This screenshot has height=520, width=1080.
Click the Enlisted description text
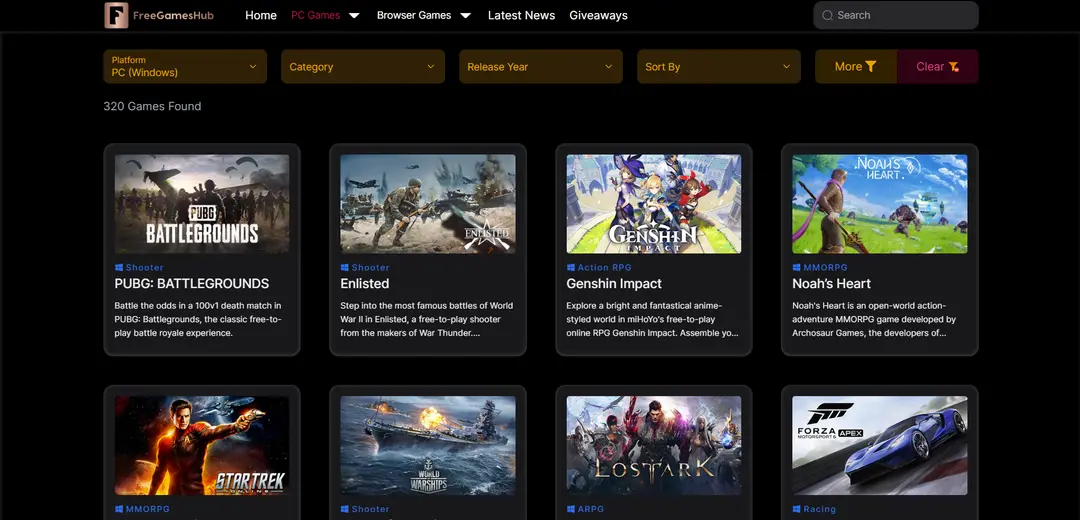426,319
